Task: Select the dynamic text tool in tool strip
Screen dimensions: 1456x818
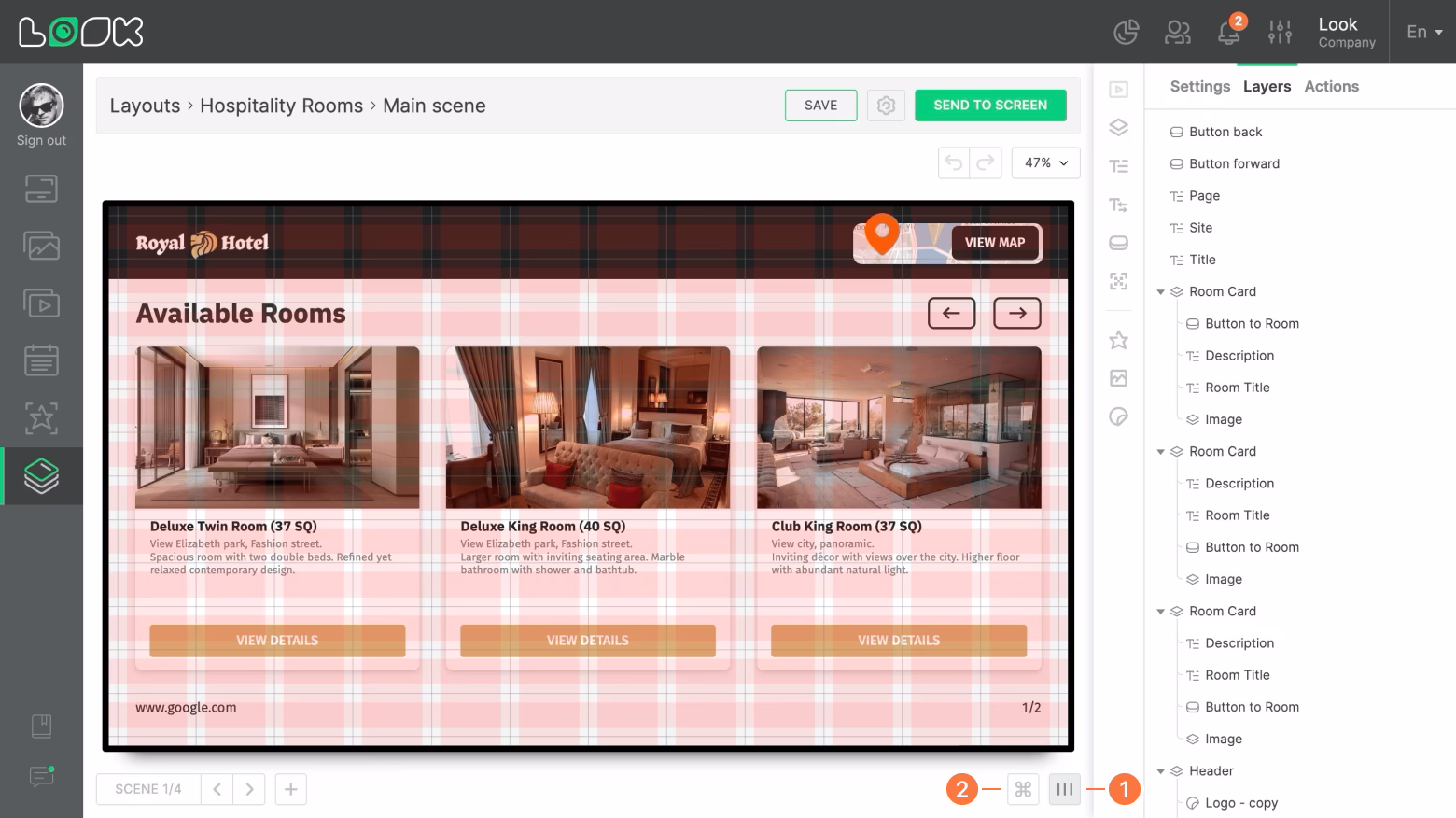Action: point(1119,204)
